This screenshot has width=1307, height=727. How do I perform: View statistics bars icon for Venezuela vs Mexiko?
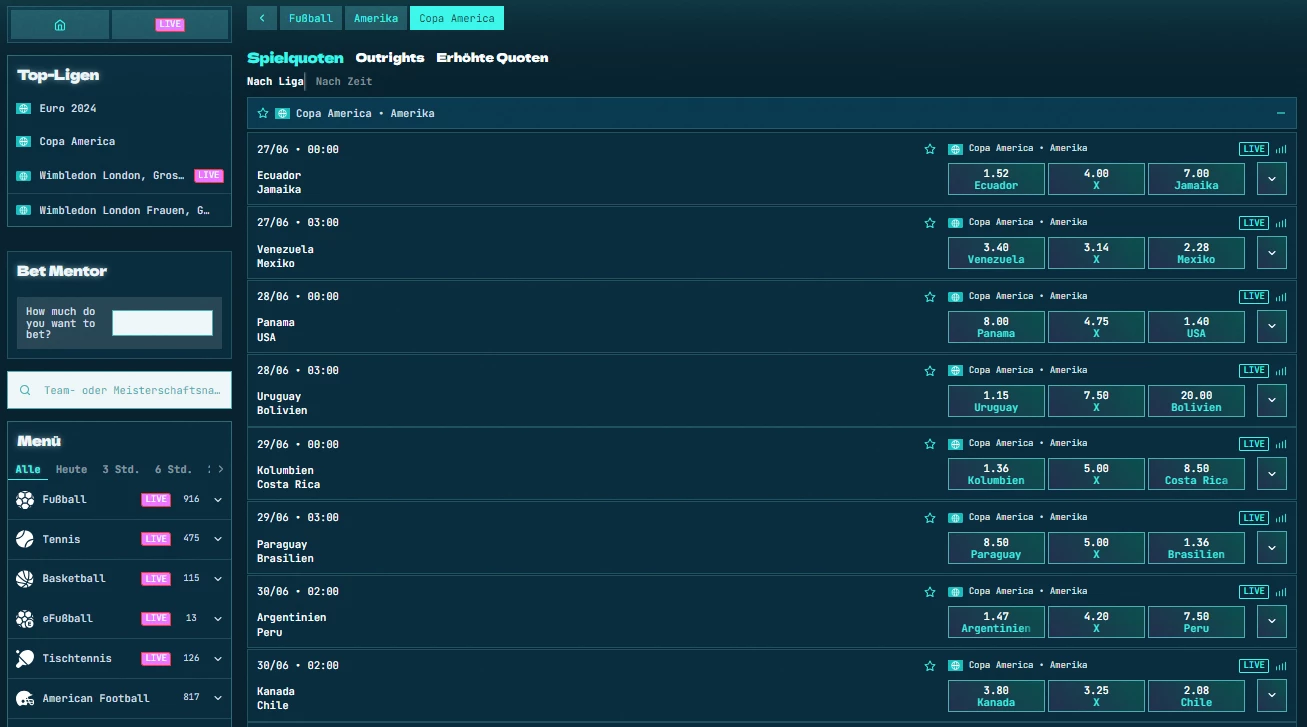(1281, 223)
